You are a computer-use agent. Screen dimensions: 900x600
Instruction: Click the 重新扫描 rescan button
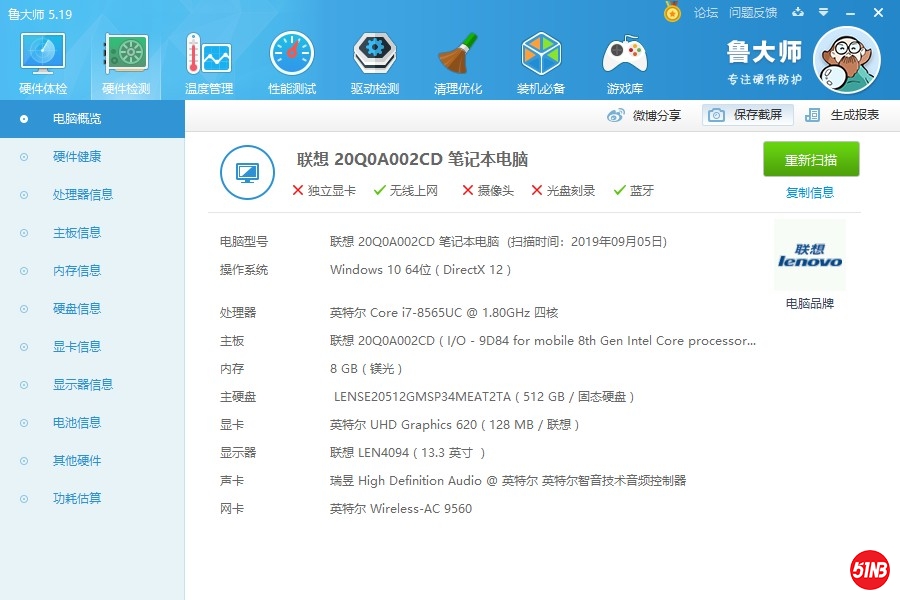[x=810, y=159]
